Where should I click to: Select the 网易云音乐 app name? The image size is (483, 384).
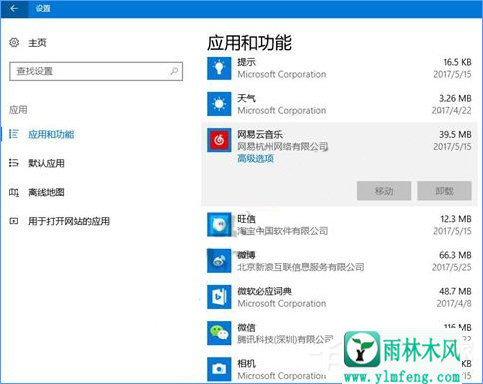[x=260, y=134]
